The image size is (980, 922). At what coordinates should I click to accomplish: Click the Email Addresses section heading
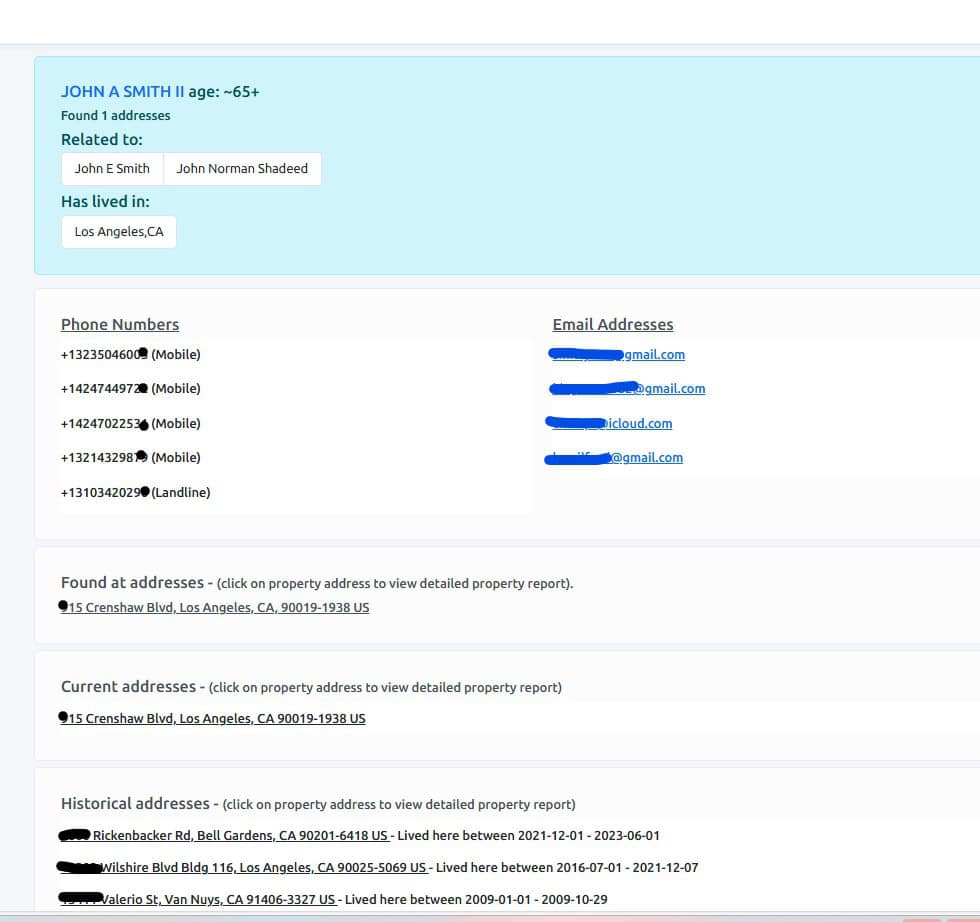click(612, 324)
